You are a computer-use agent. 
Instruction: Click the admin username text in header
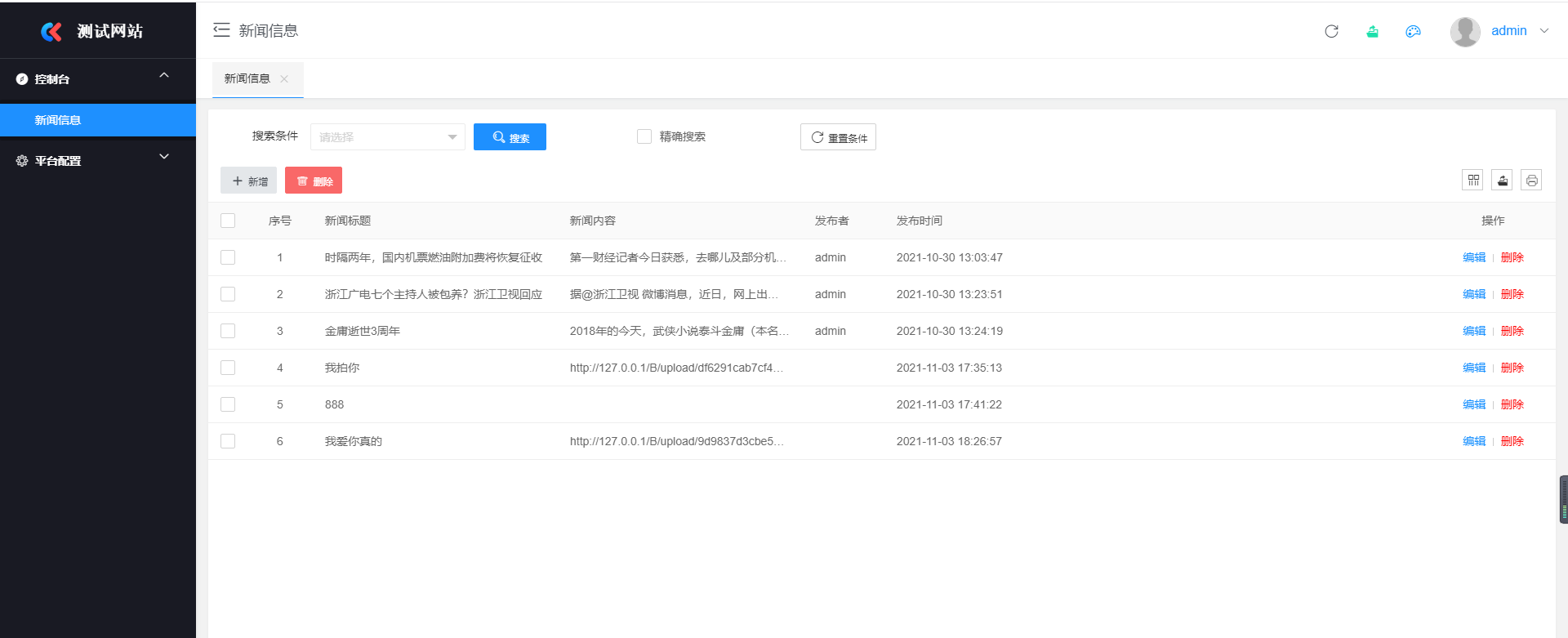[1509, 31]
